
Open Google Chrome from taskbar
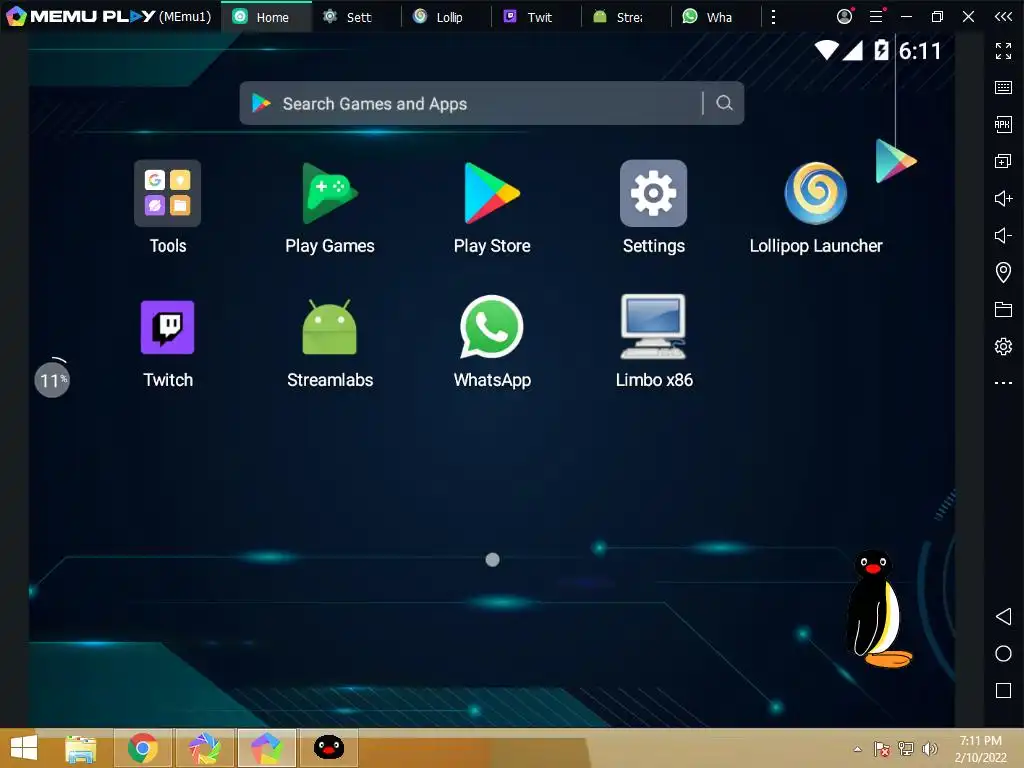point(142,748)
